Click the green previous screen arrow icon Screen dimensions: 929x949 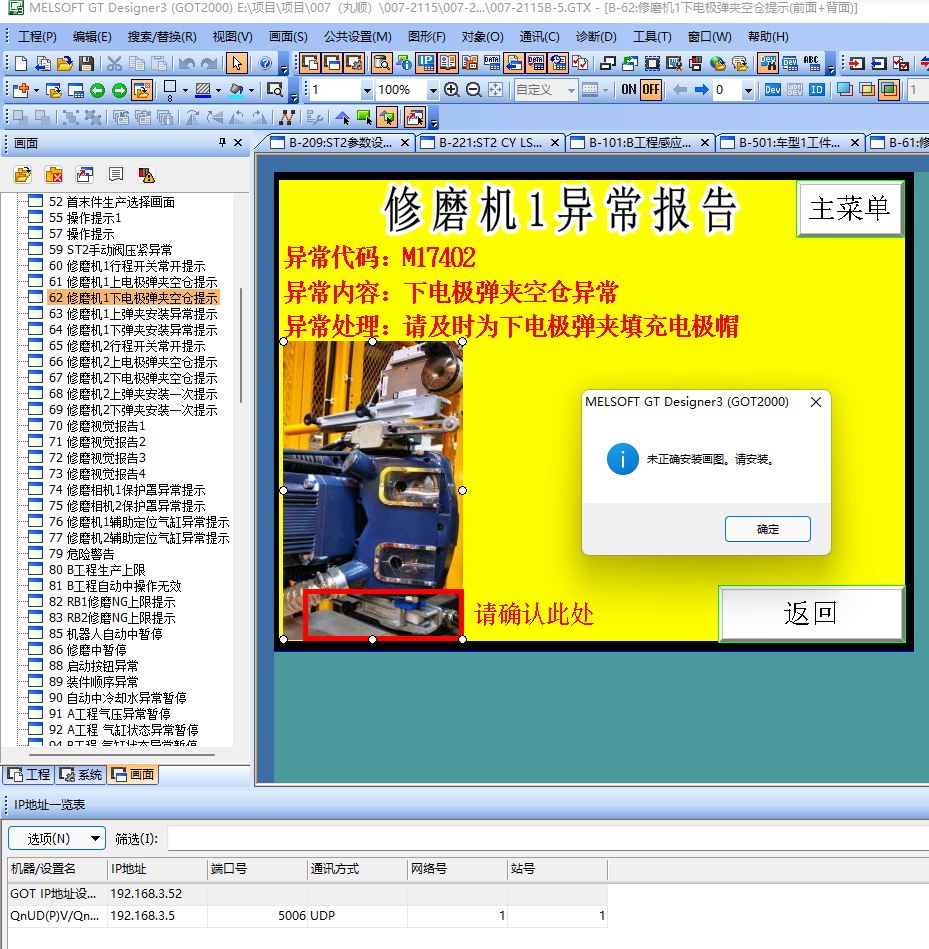(x=97, y=90)
